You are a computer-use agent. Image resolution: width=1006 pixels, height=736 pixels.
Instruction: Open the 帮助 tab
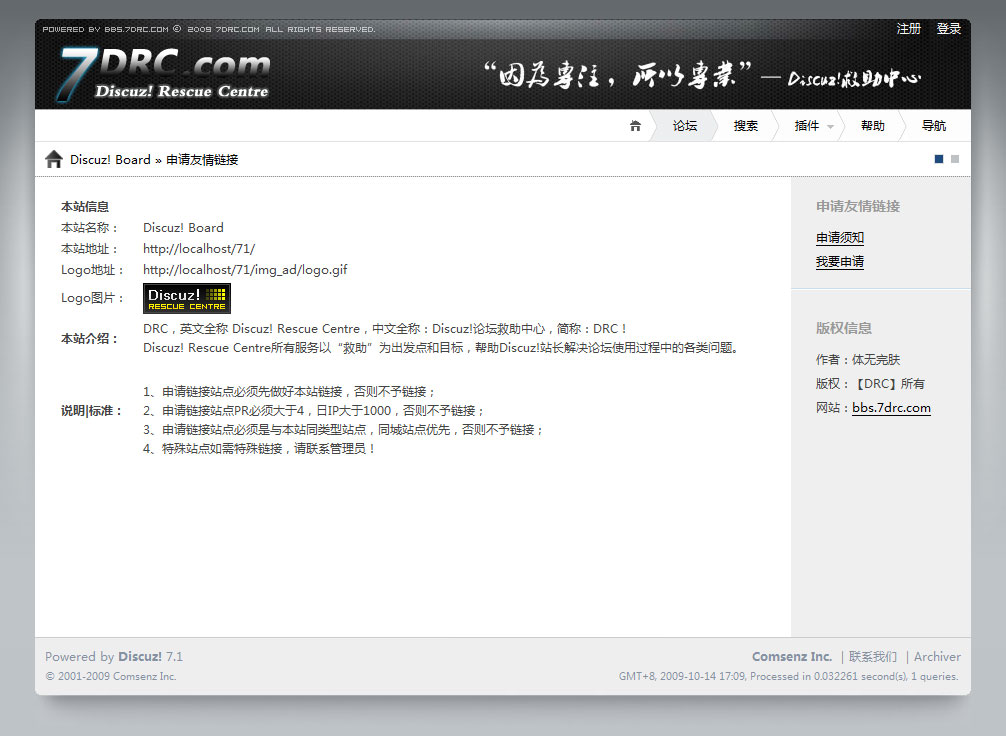click(x=873, y=126)
